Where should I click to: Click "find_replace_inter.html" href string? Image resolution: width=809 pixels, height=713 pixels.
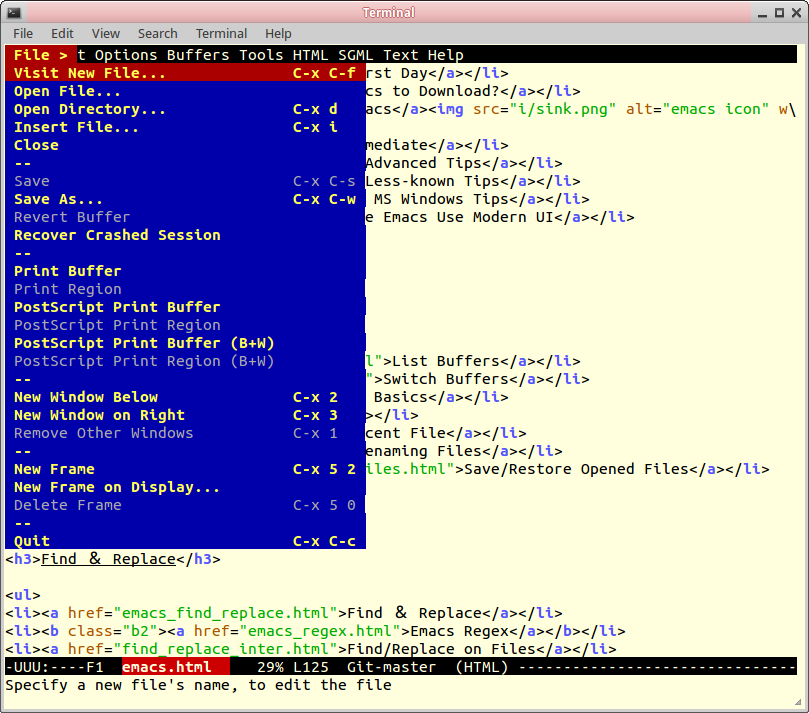(x=225, y=649)
